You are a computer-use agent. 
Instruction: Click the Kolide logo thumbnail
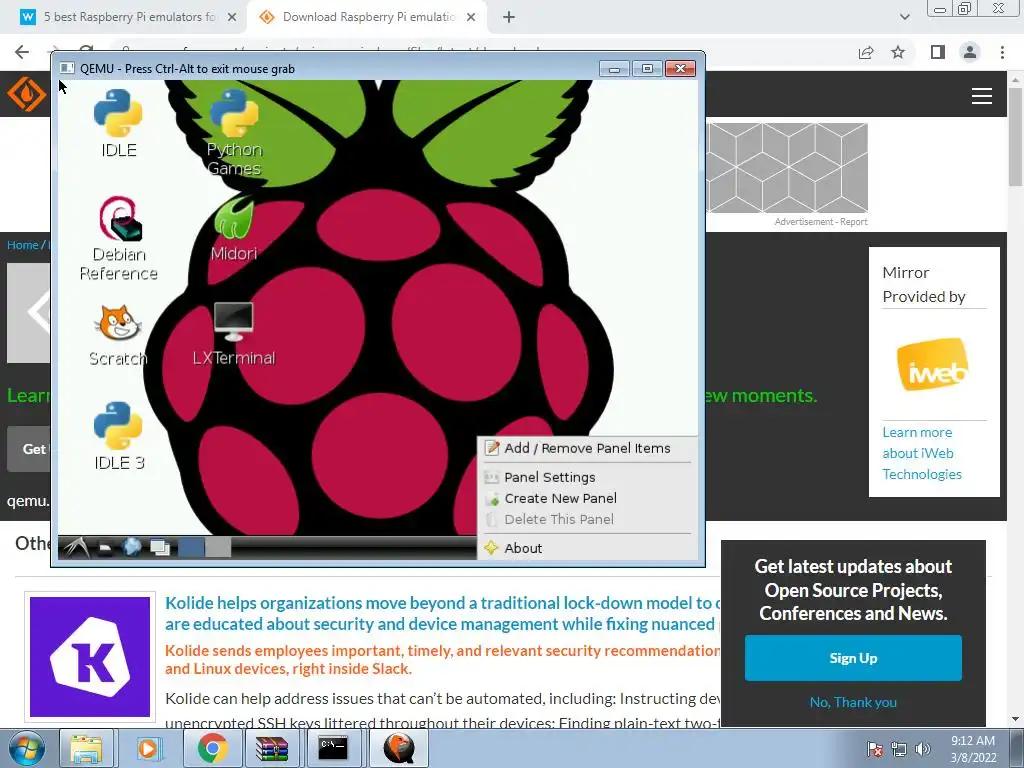click(x=90, y=656)
